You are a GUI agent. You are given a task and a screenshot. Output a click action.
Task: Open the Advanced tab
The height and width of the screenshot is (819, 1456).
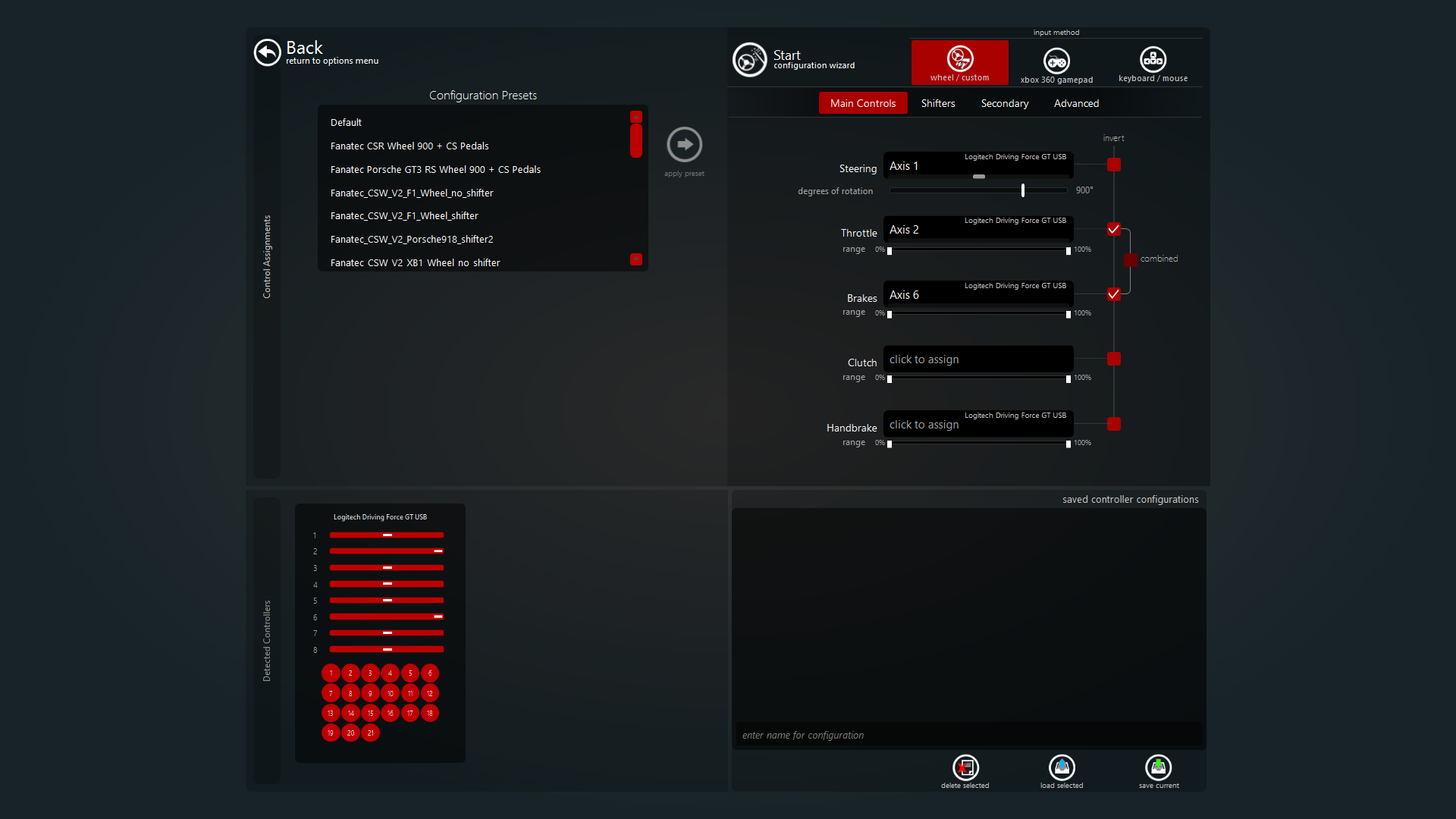click(1075, 103)
